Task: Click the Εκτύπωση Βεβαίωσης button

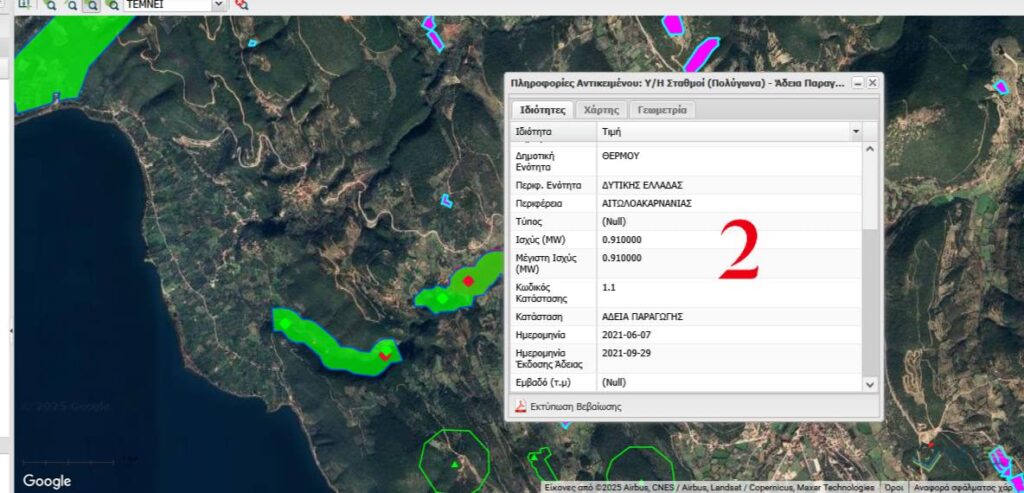Action: (x=575, y=406)
